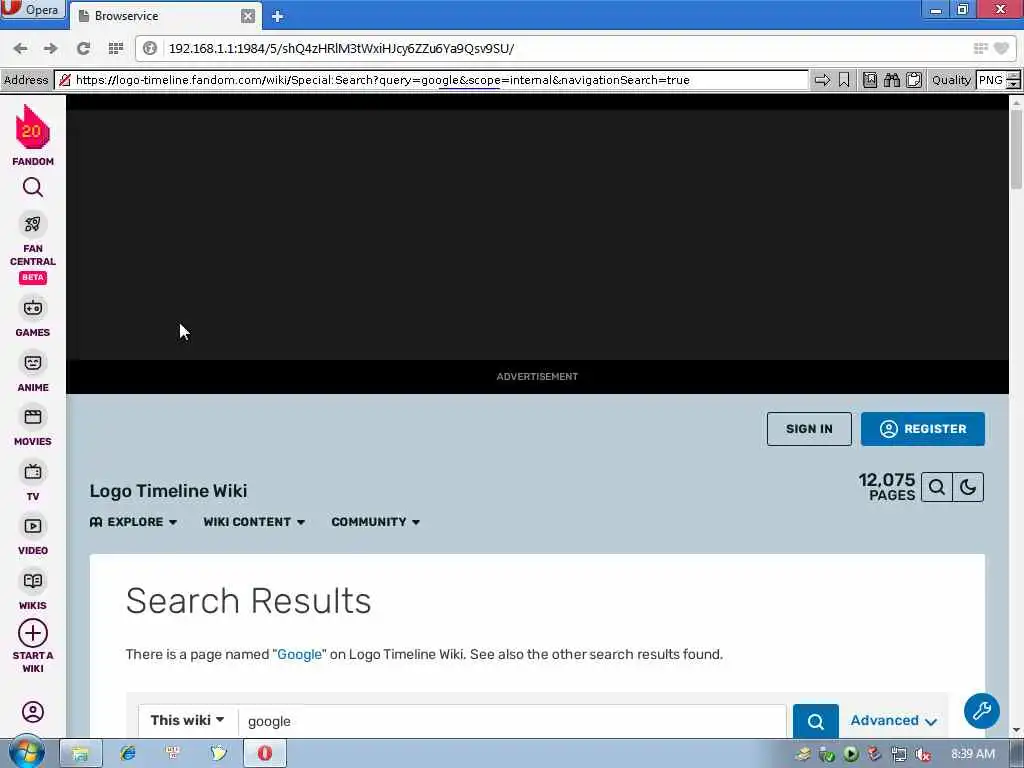The image size is (1024, 768).
Task: Click the Browservice Address field
Action: click(x=431, y=80)
